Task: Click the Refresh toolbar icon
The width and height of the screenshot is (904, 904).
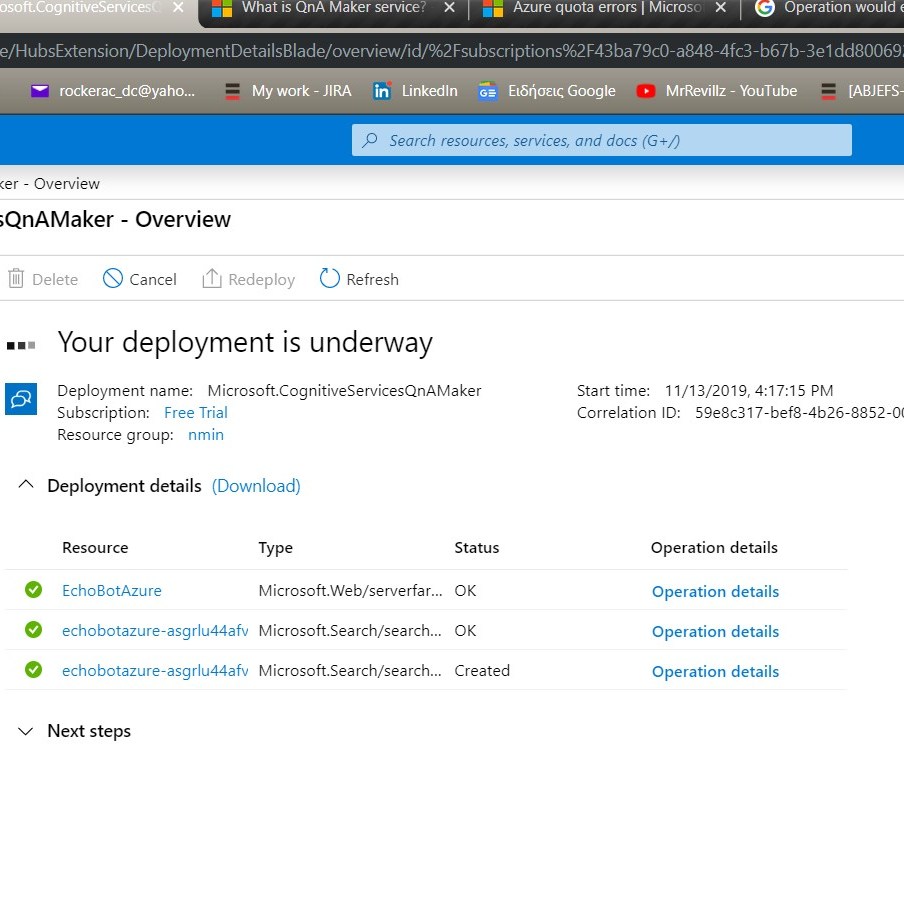Action: (x=330, y=279)
